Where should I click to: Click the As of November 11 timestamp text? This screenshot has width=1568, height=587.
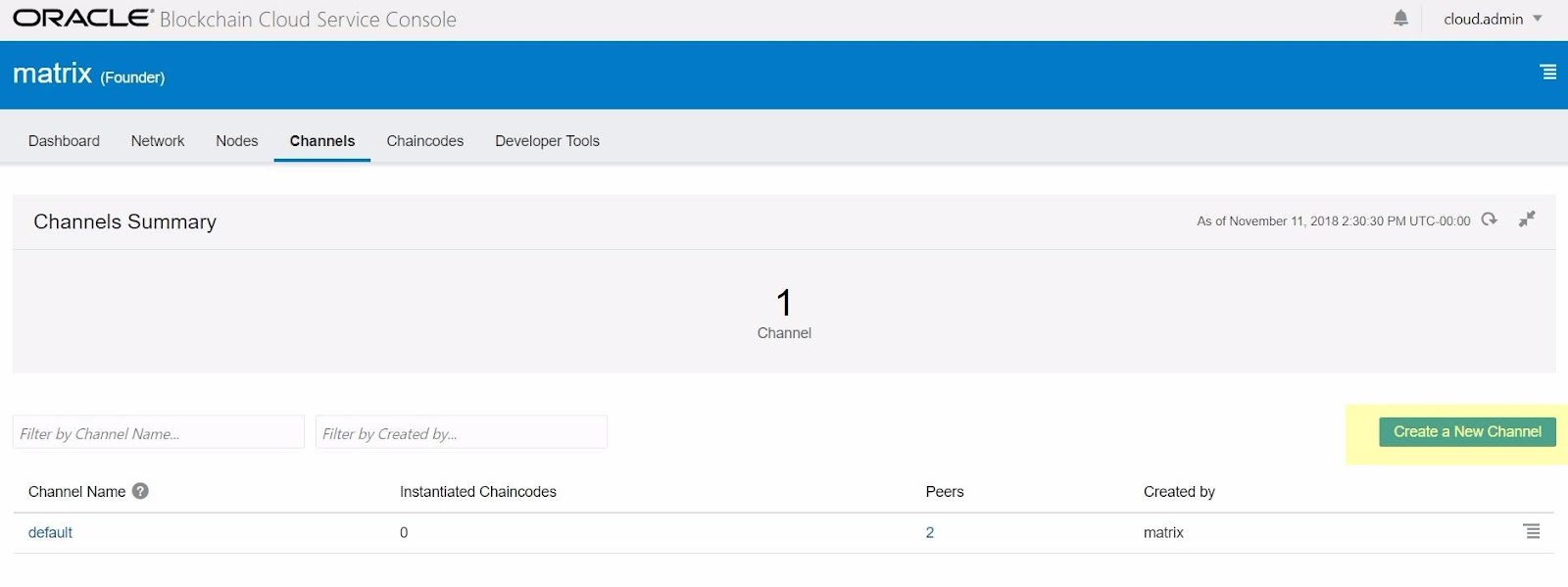[x=1333, y=221]
